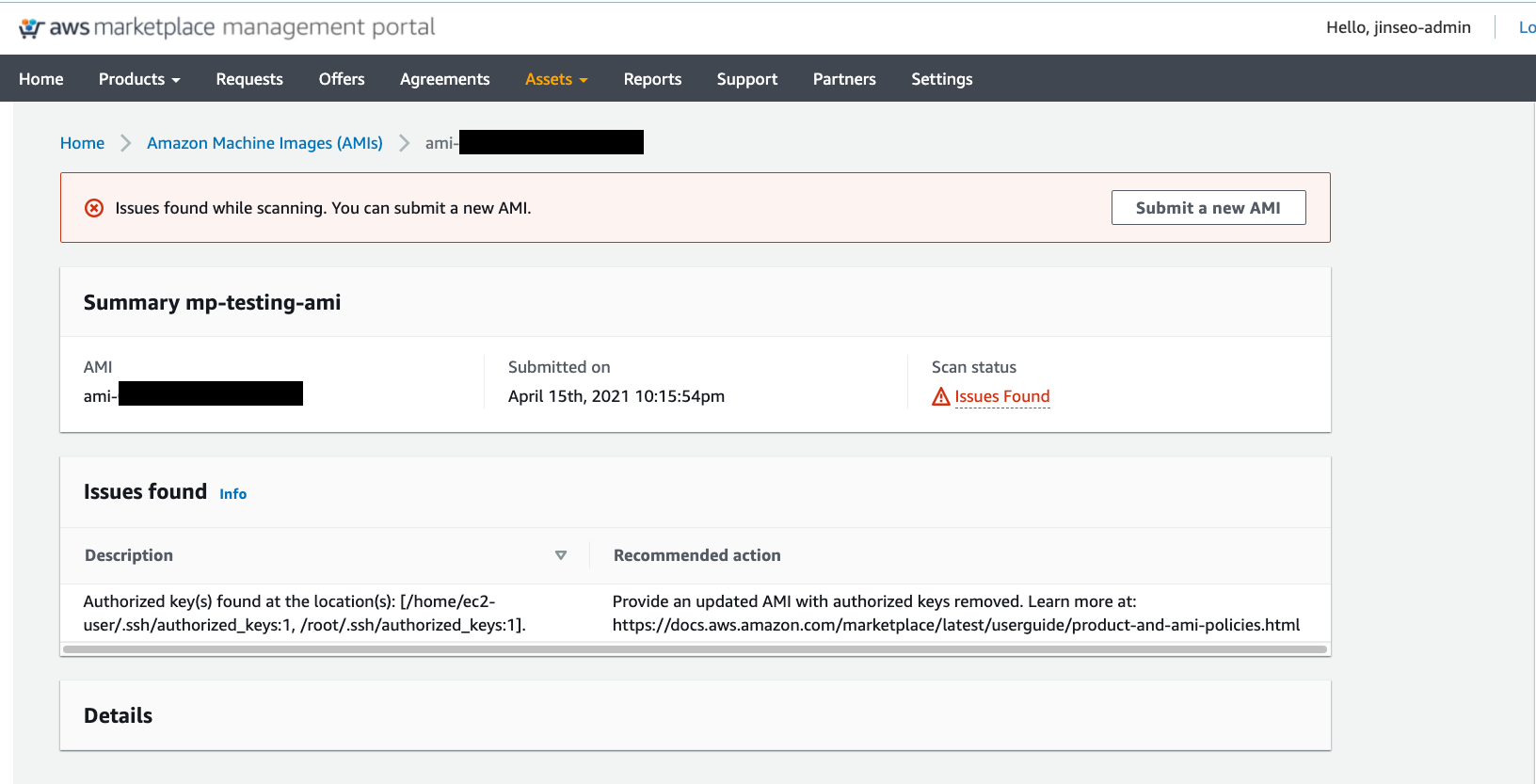Expand the Assets dropdown menu
This screenshot has height=784, width=1536.
pyautogui.click(x=556, y=79)
